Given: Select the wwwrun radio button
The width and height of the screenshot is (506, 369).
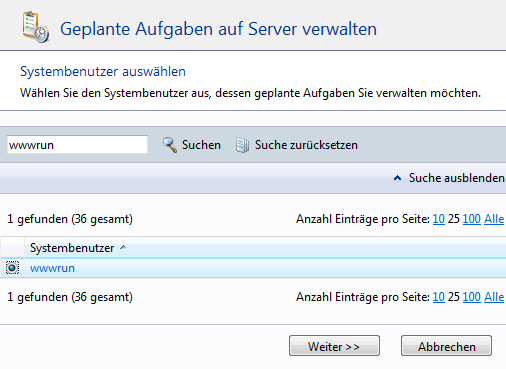Looking at the screenshot, I should [12, 268].
